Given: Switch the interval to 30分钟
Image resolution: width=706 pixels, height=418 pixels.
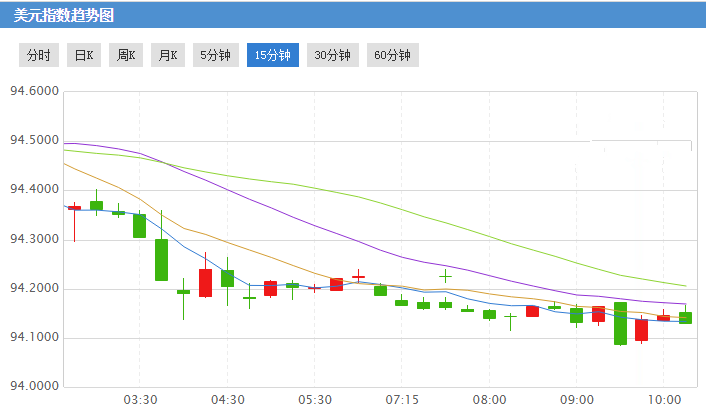Looking at the screenshot, I should click(x=332, y=55).
